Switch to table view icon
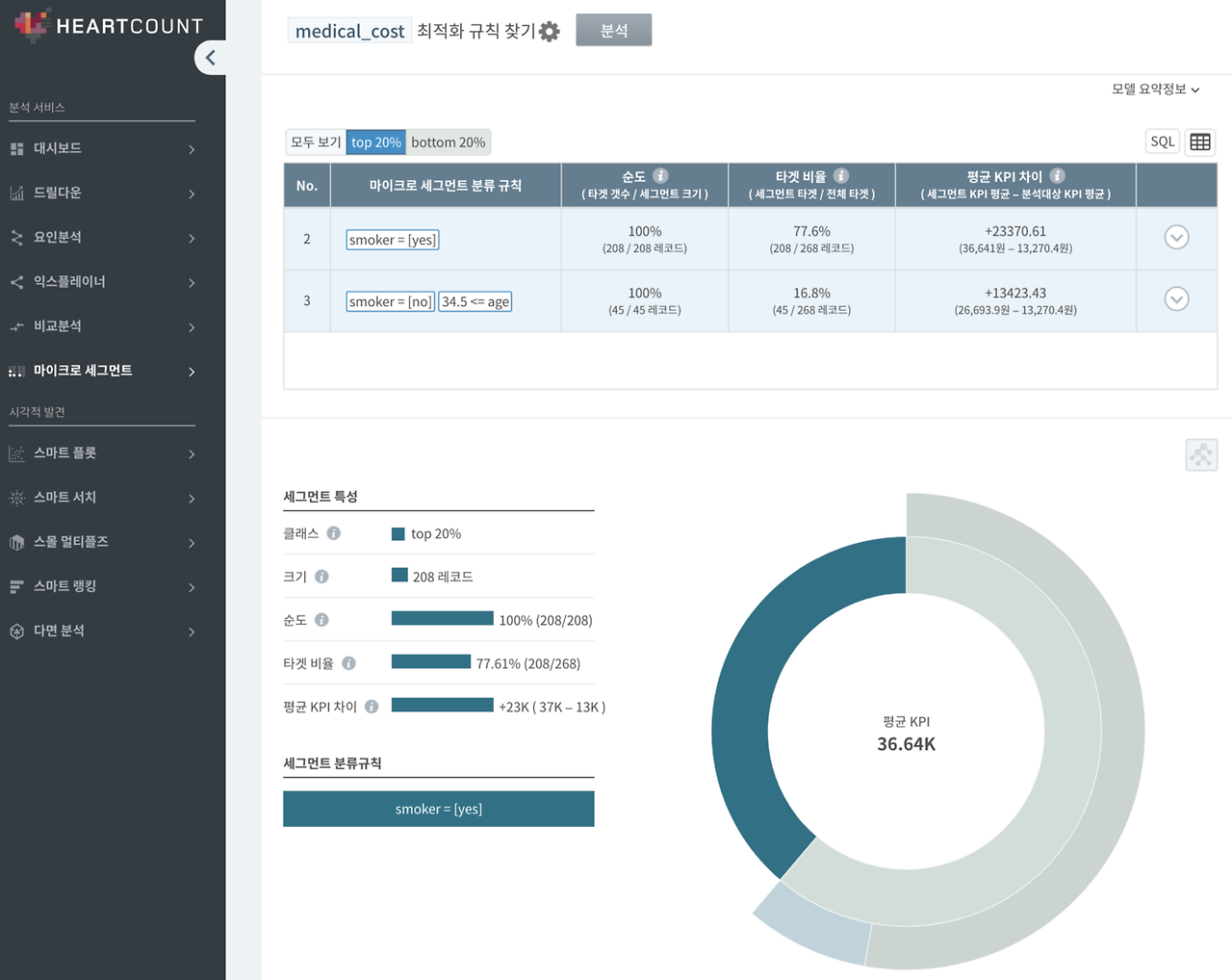This screenshot has height=980, width=1232. 1200,142
